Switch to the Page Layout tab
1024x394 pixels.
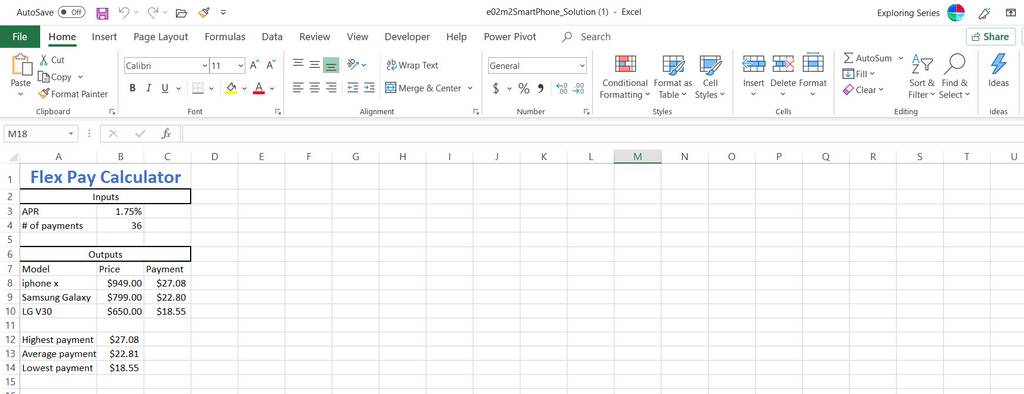tap(161, 37)
